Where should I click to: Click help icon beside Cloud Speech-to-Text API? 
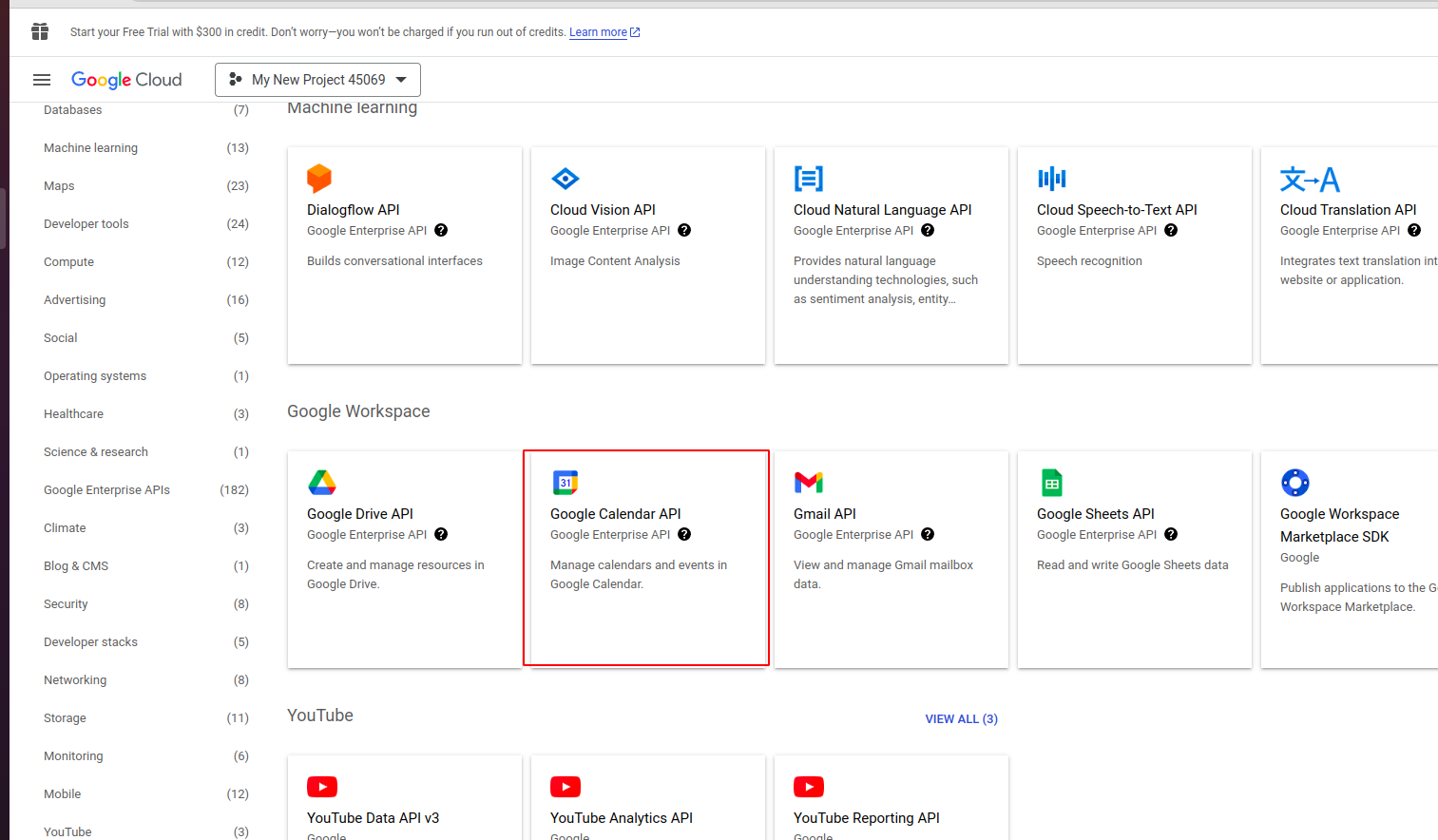1171,231
